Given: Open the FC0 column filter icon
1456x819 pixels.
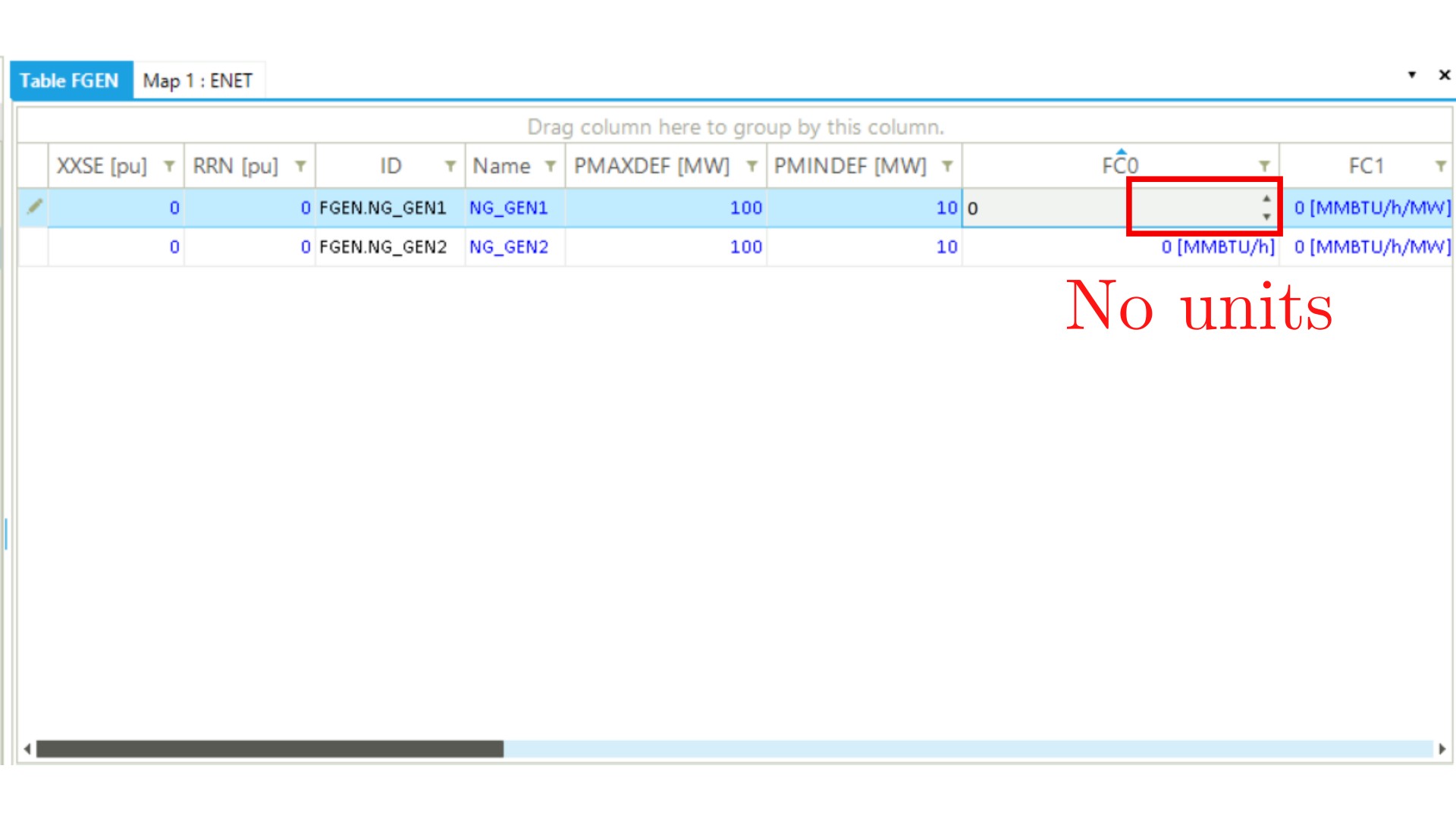Looking at the screenshot, I should pos(1264,166).
